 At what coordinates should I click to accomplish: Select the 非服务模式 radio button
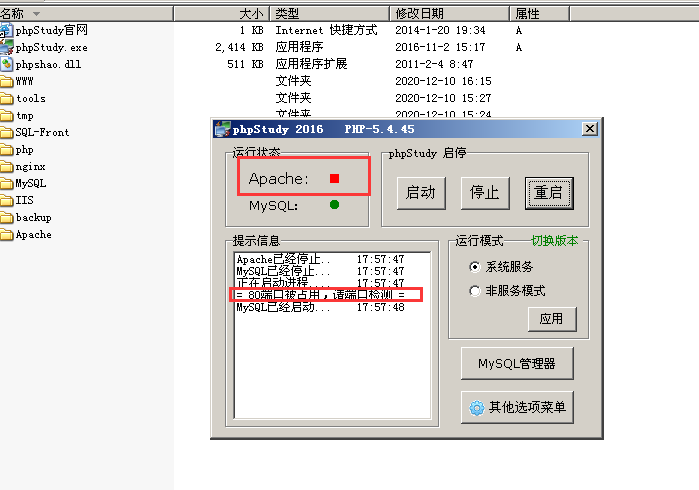(475, 291)
